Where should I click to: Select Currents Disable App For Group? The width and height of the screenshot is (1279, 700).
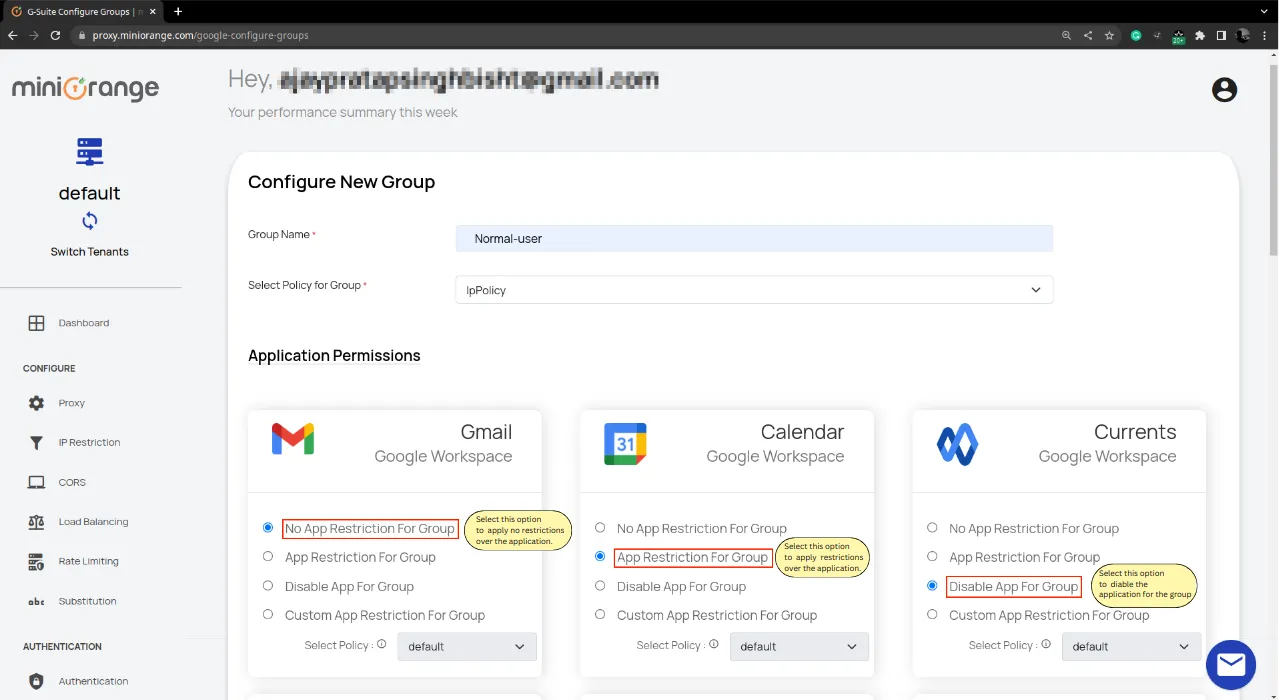coord(932,585)
